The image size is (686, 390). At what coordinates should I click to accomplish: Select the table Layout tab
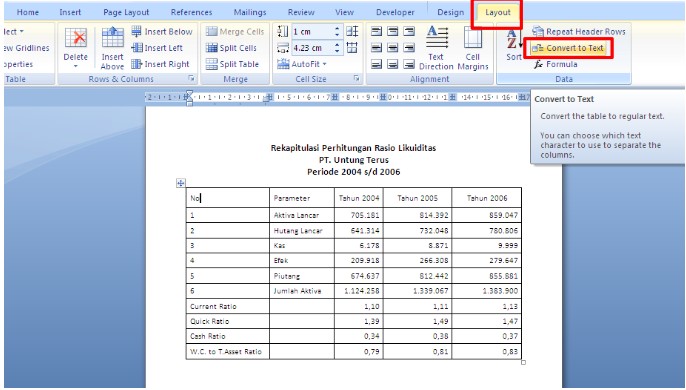click(x=497, y=12)
